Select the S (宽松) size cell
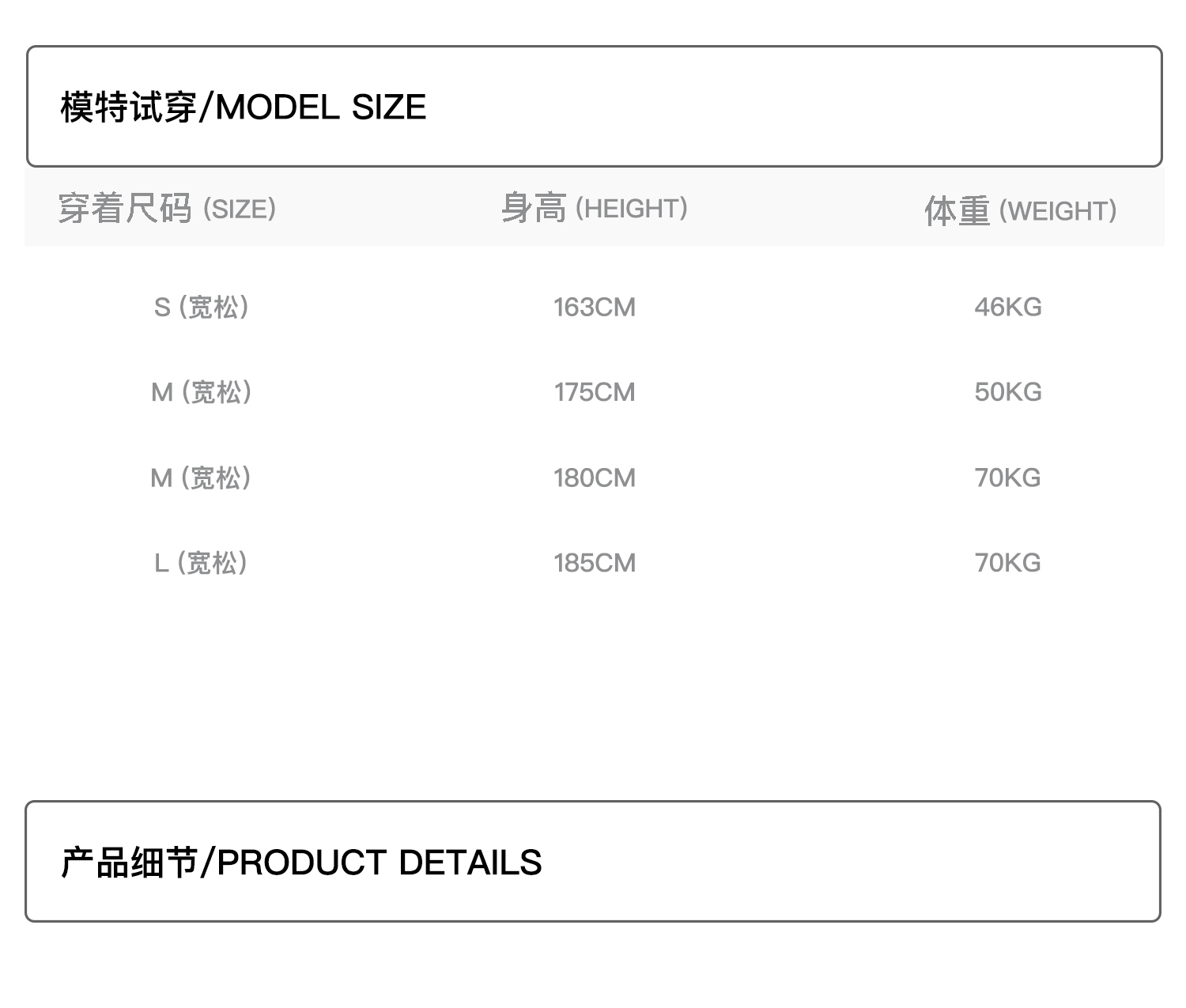 pyautogui.click(x=202, y=307)
